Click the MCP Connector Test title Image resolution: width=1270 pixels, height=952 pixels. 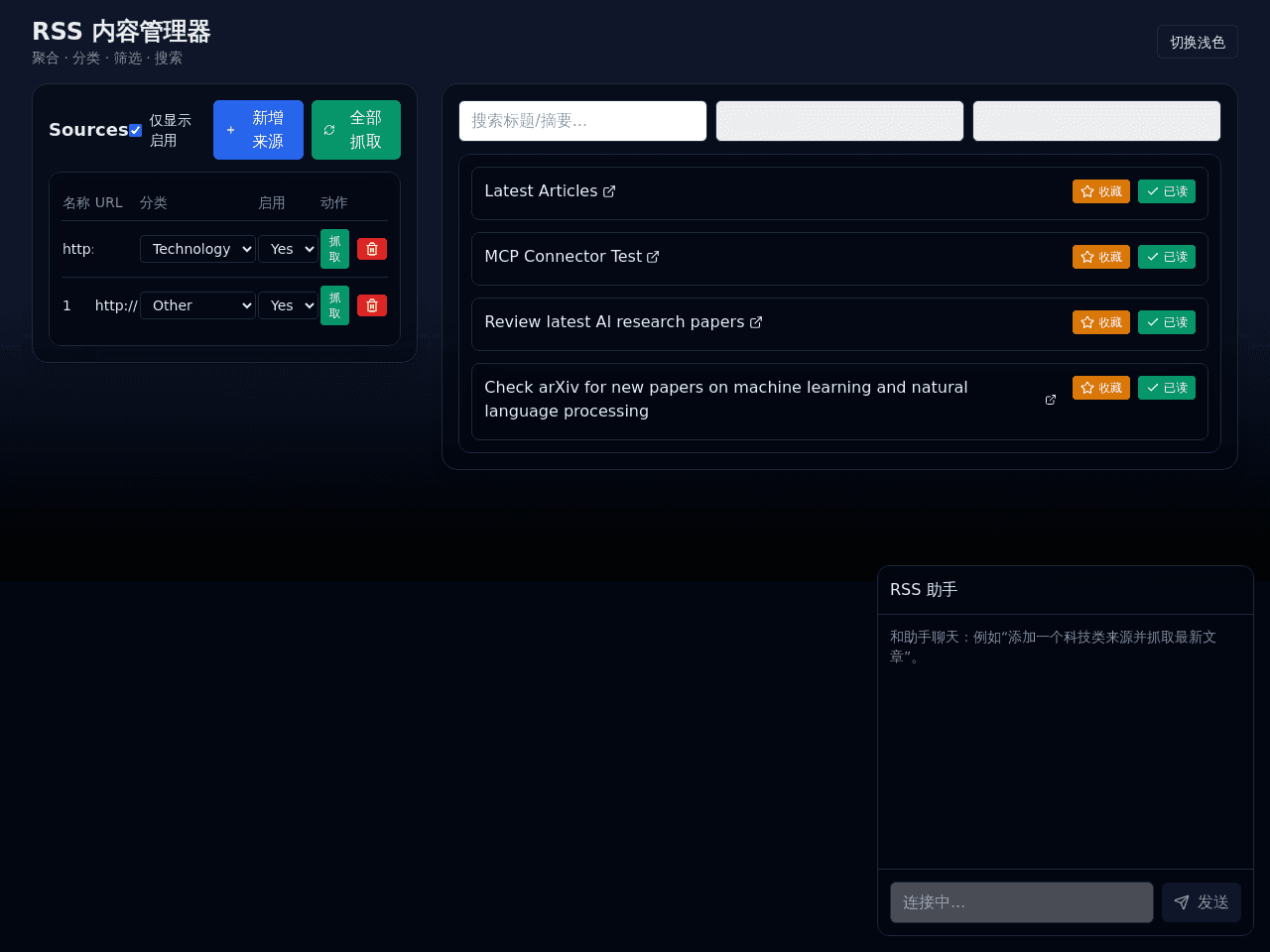click(563, 257)
